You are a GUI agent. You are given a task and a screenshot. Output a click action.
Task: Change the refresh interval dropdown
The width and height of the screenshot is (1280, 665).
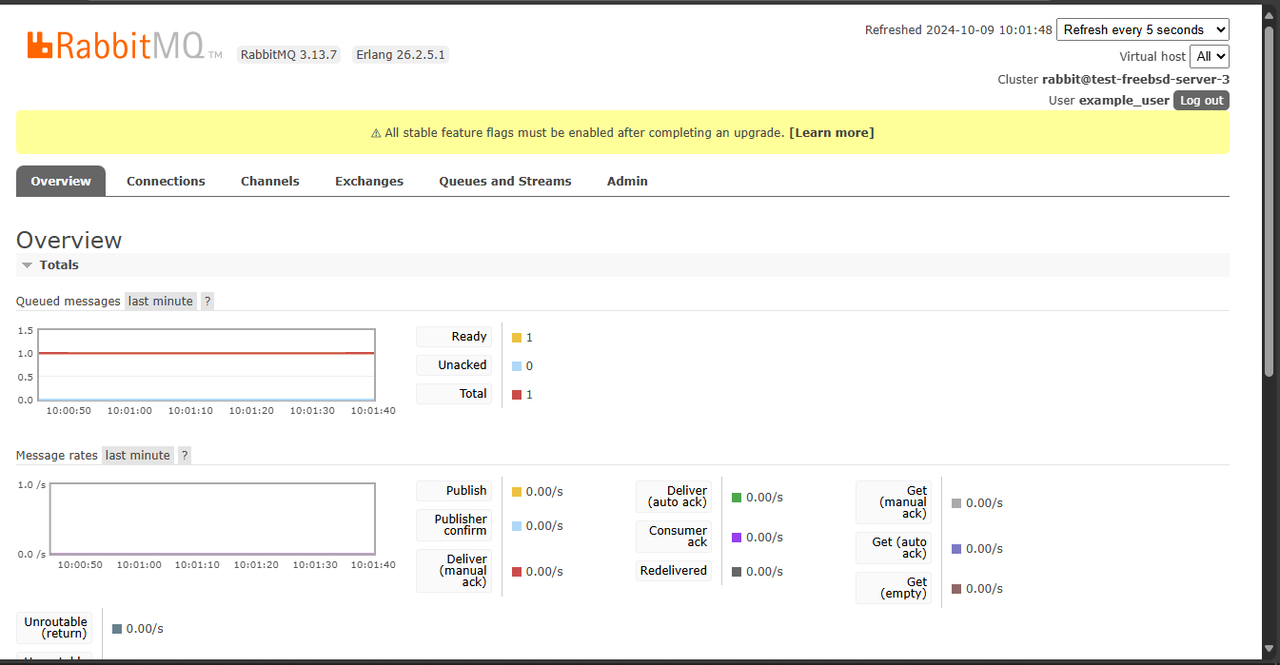pos(1143,30)
